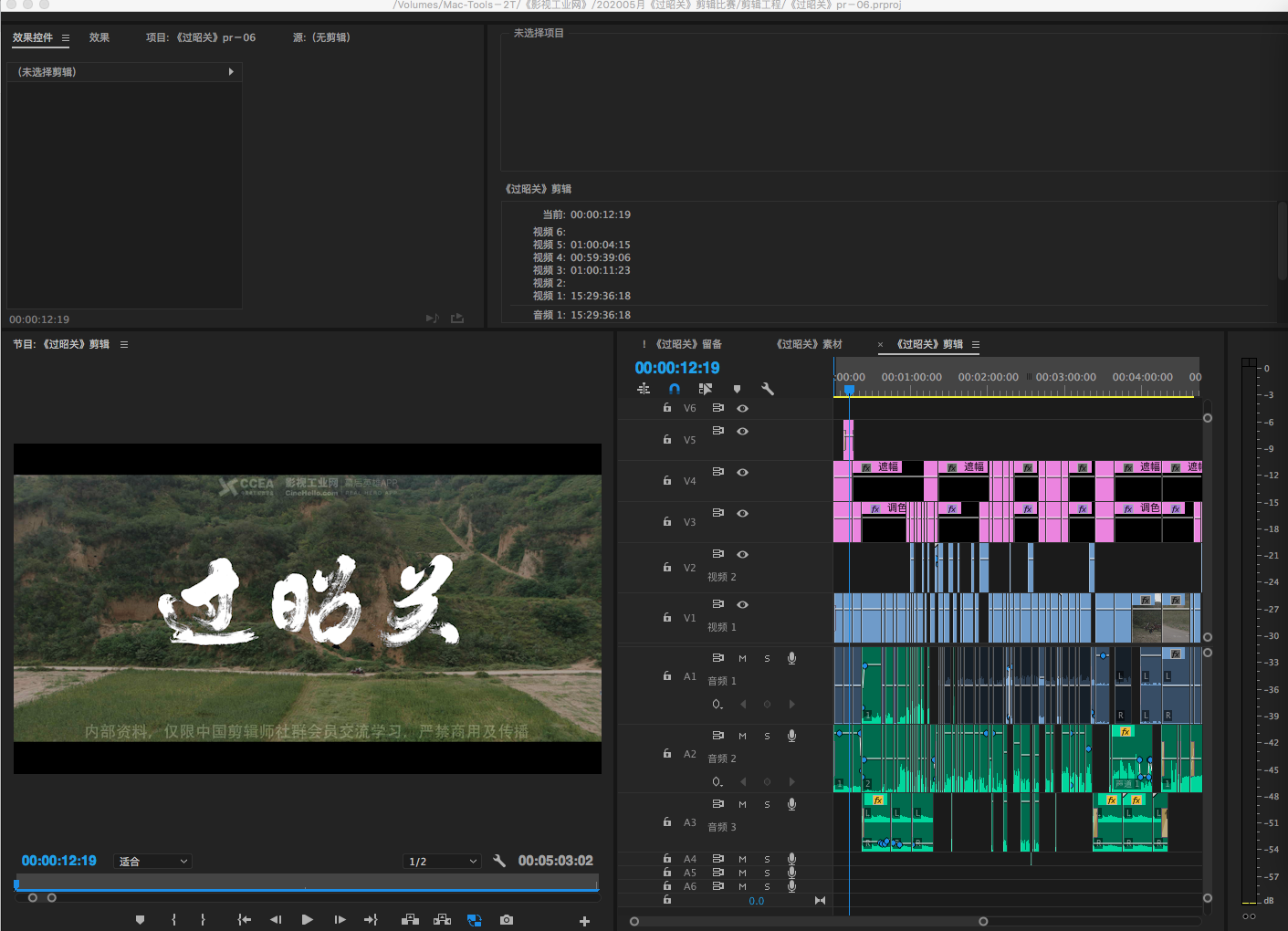
Task: Open the playback resolution dropdown showing 1/2
Action: pos(442,862)
